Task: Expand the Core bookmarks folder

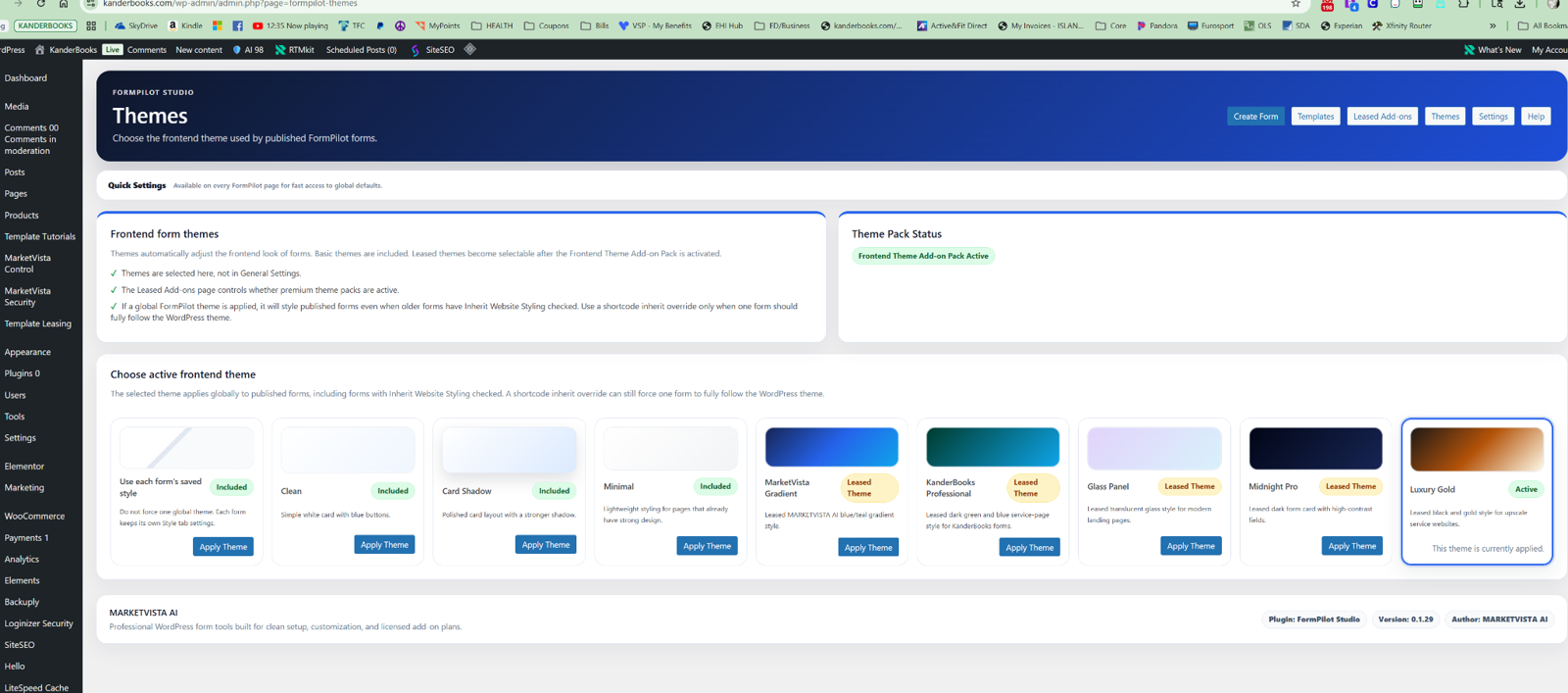Action: tap(1110, 25)
